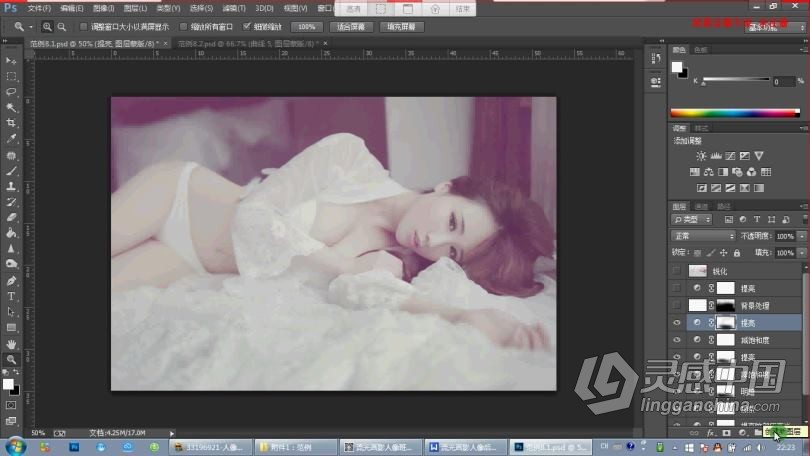This screenshot has height=456, width=810.
Task: Click the fill screen button
Action: click(401, 27)
